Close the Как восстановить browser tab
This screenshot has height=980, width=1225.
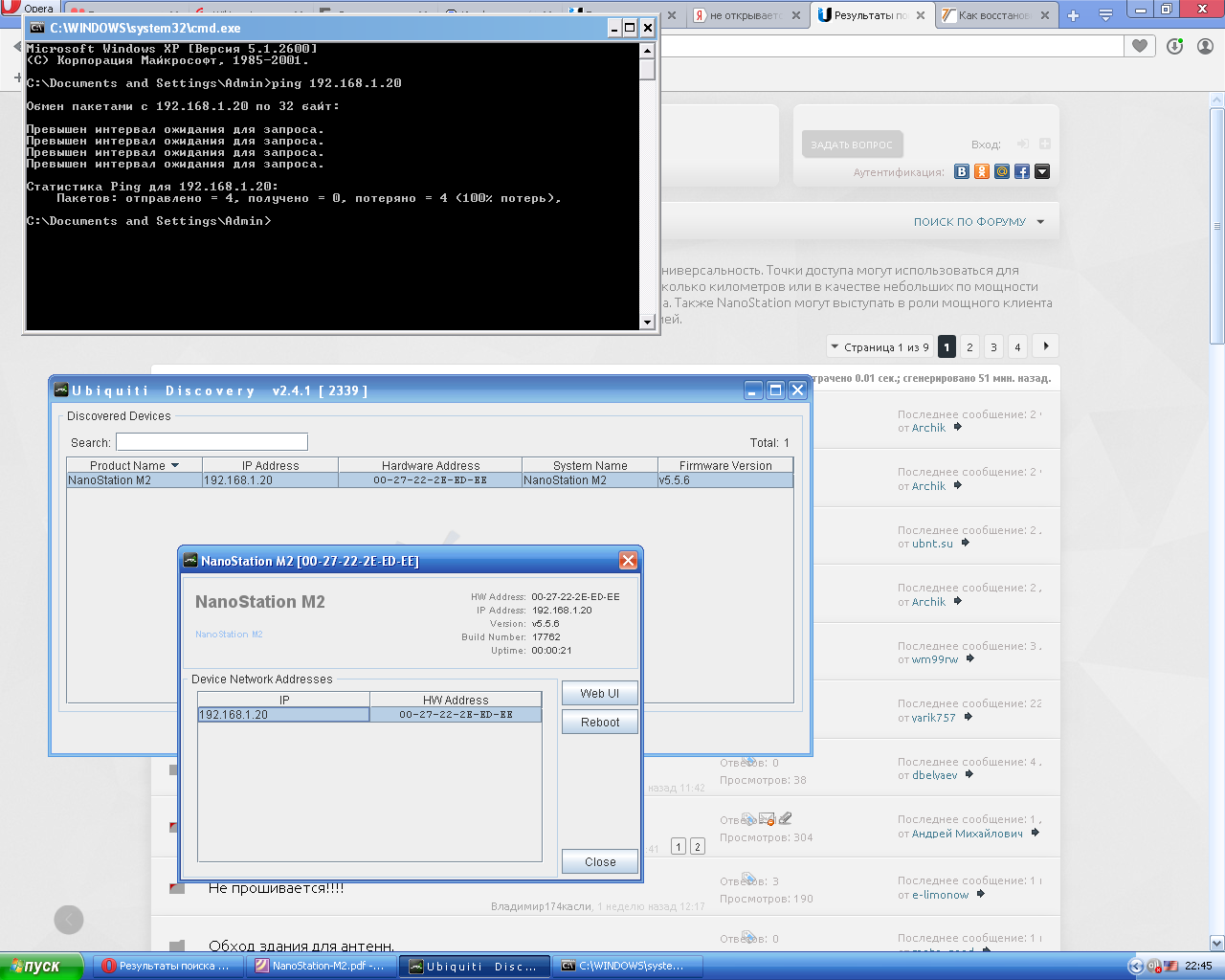[1045, 15]
